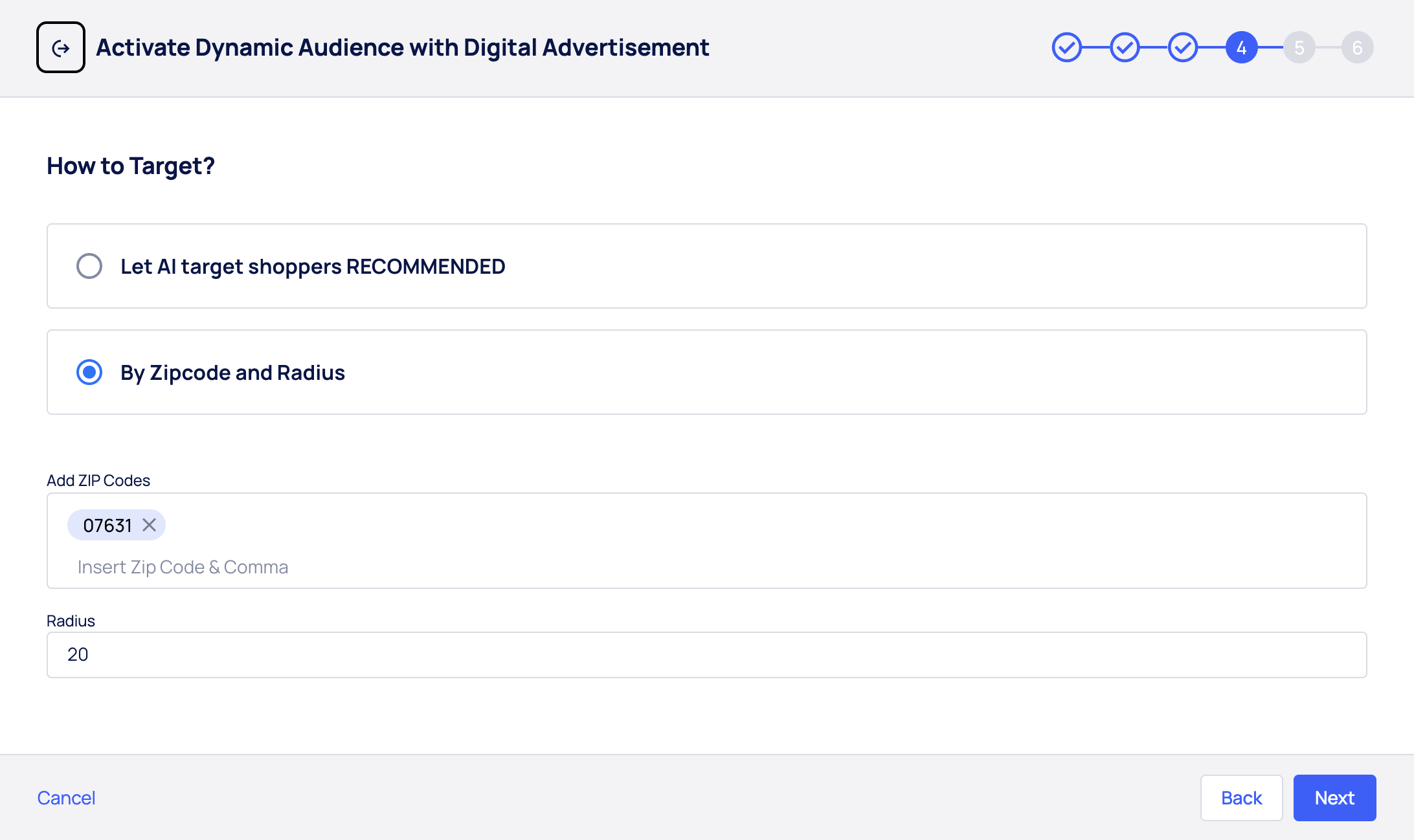Go to completed step one checkmark
Viewport: 1414px width, 840px height.
1066,47
